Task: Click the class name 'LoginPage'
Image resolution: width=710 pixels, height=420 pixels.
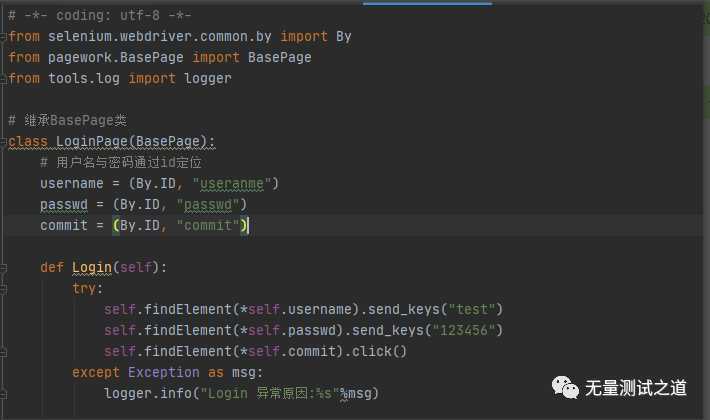Action: click(x=92, y=142)
